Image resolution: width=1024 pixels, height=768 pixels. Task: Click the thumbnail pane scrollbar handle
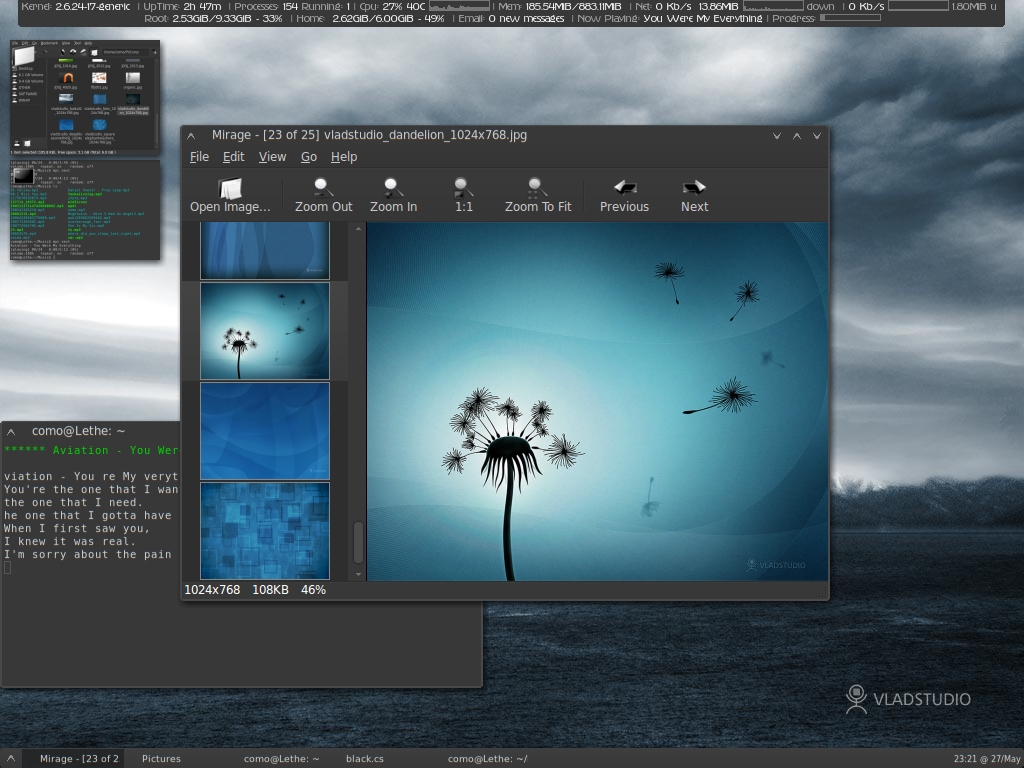coord(358,541)
